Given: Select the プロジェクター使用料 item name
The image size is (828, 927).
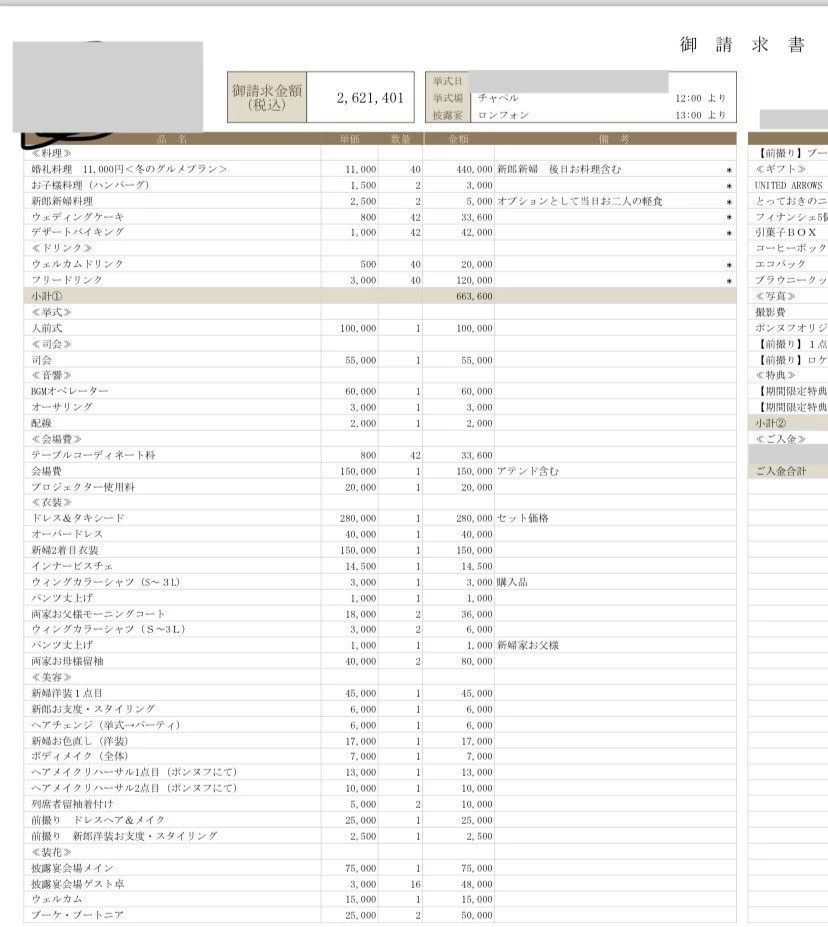Looking at the screenshot, I should [x=83, y=486].
